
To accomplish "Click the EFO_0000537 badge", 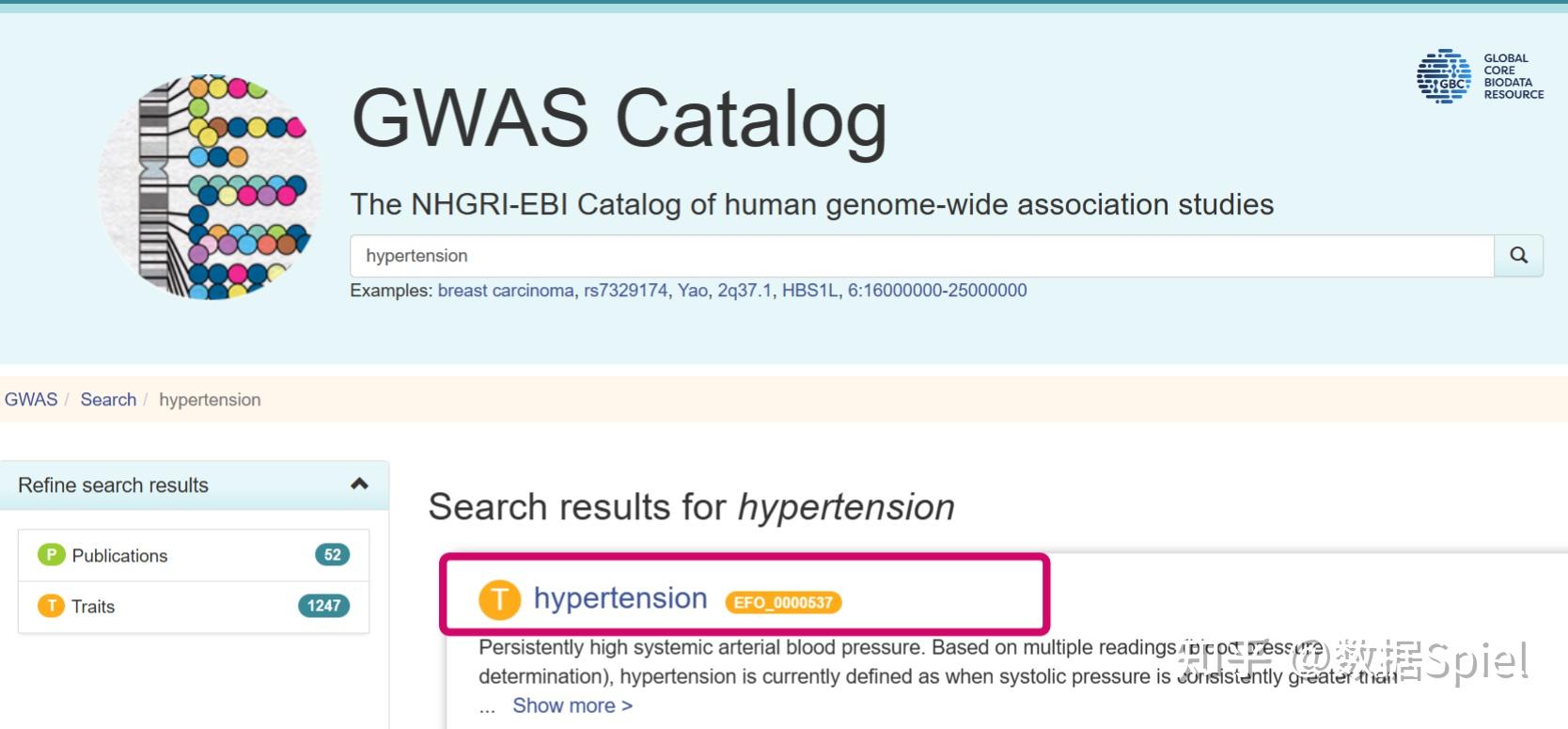I will tap(783, 602).
